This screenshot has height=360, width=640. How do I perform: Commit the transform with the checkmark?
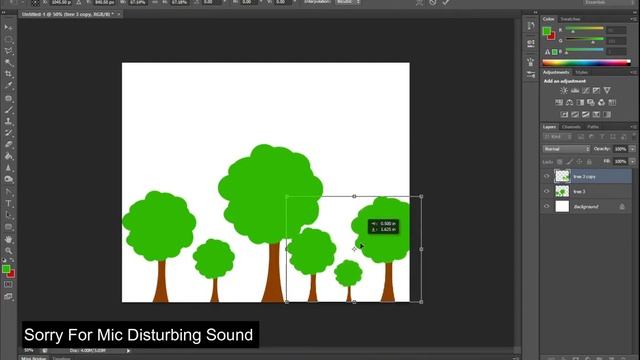click(x=446, y=2)
